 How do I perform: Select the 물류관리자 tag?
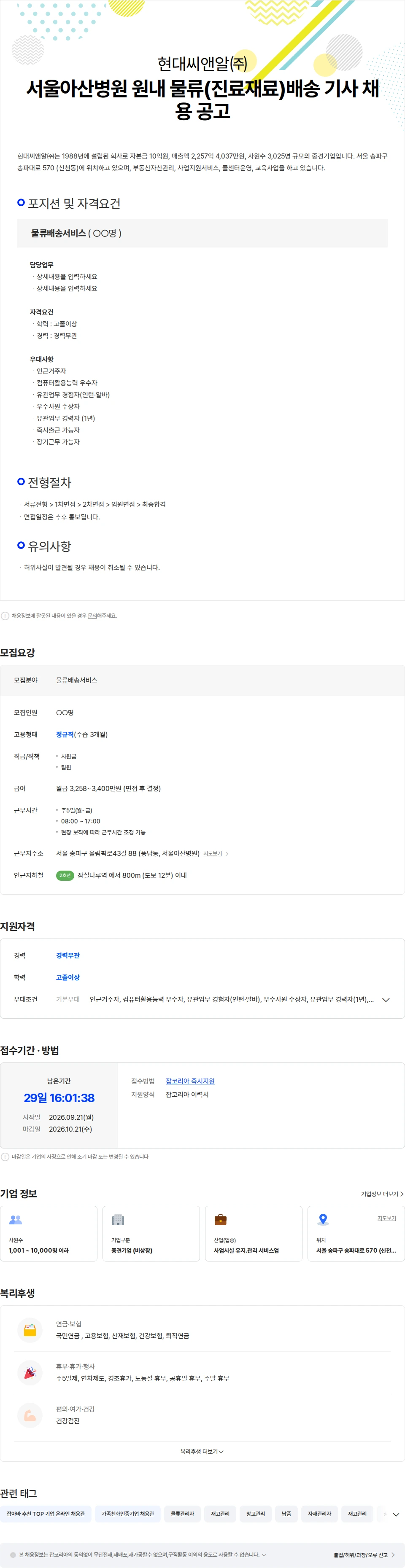tap(182, 1514)
